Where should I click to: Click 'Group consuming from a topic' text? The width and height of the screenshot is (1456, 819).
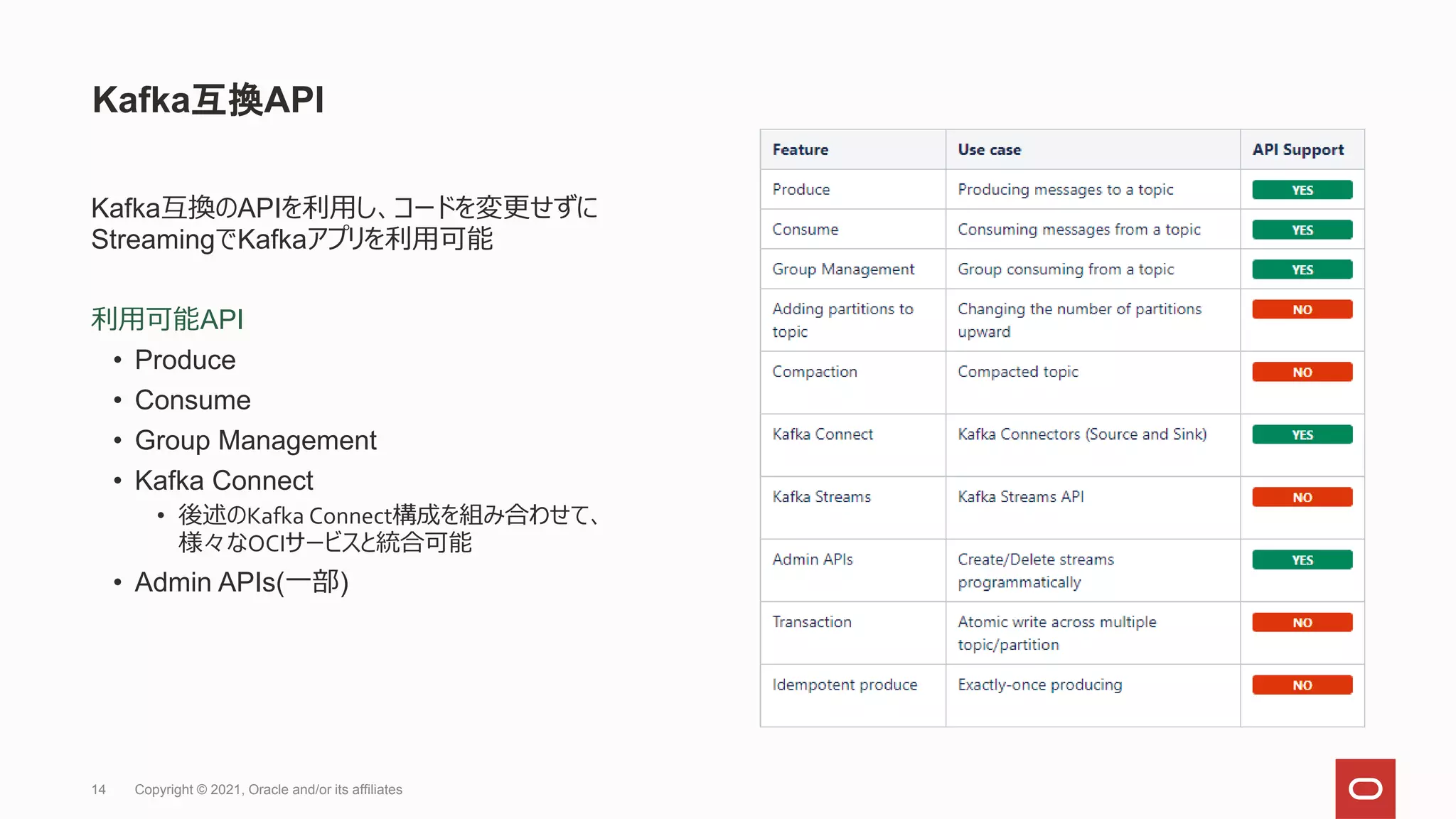pyautogui.click(x=1066, y=269)
